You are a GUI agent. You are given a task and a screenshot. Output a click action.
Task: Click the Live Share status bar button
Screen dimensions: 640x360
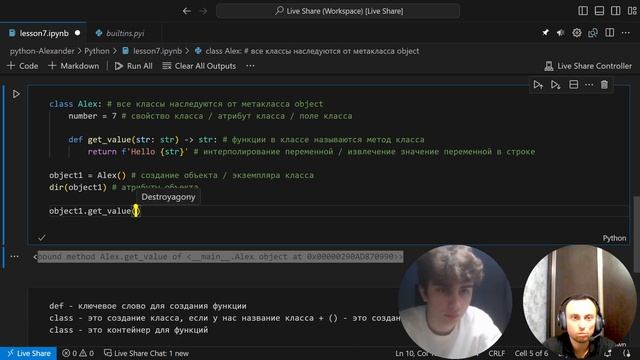pos(28,353)
